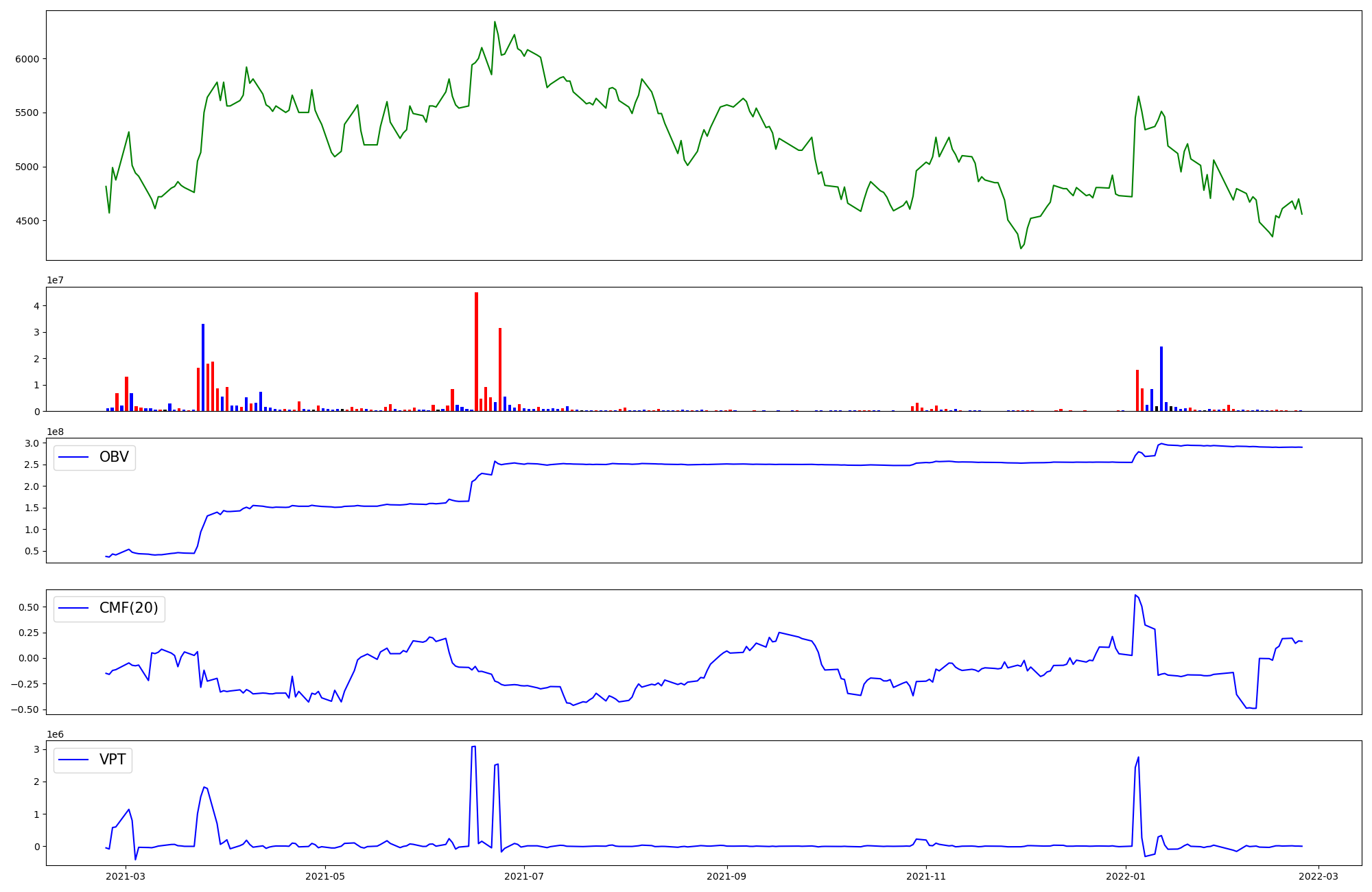Image resolution: width=1372 pixels, height=892 pixels.
Task: Click the highest peak of the green price line
Action: coord(495,22)
